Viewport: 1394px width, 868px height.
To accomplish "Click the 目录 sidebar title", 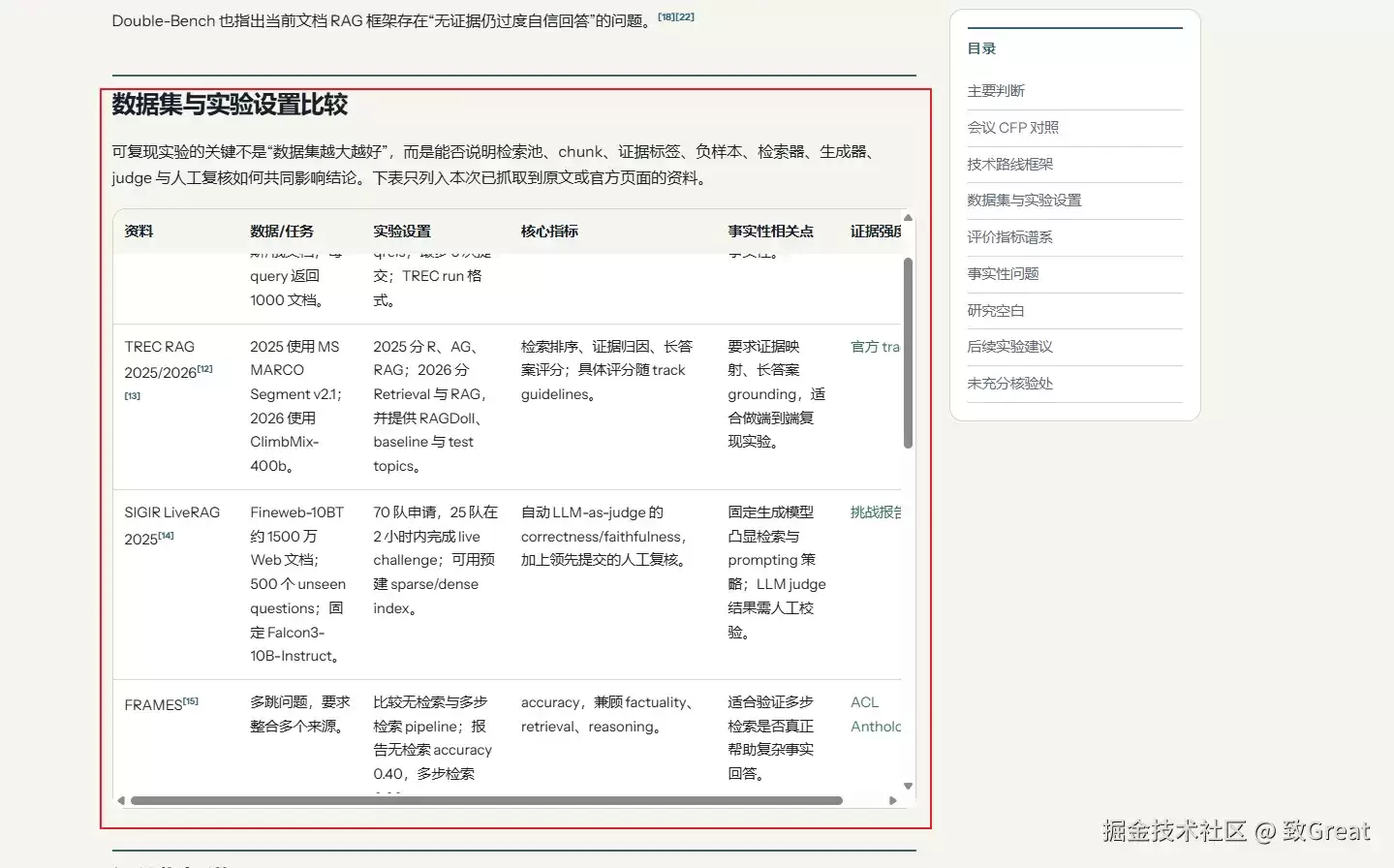I will pos(981,48).
